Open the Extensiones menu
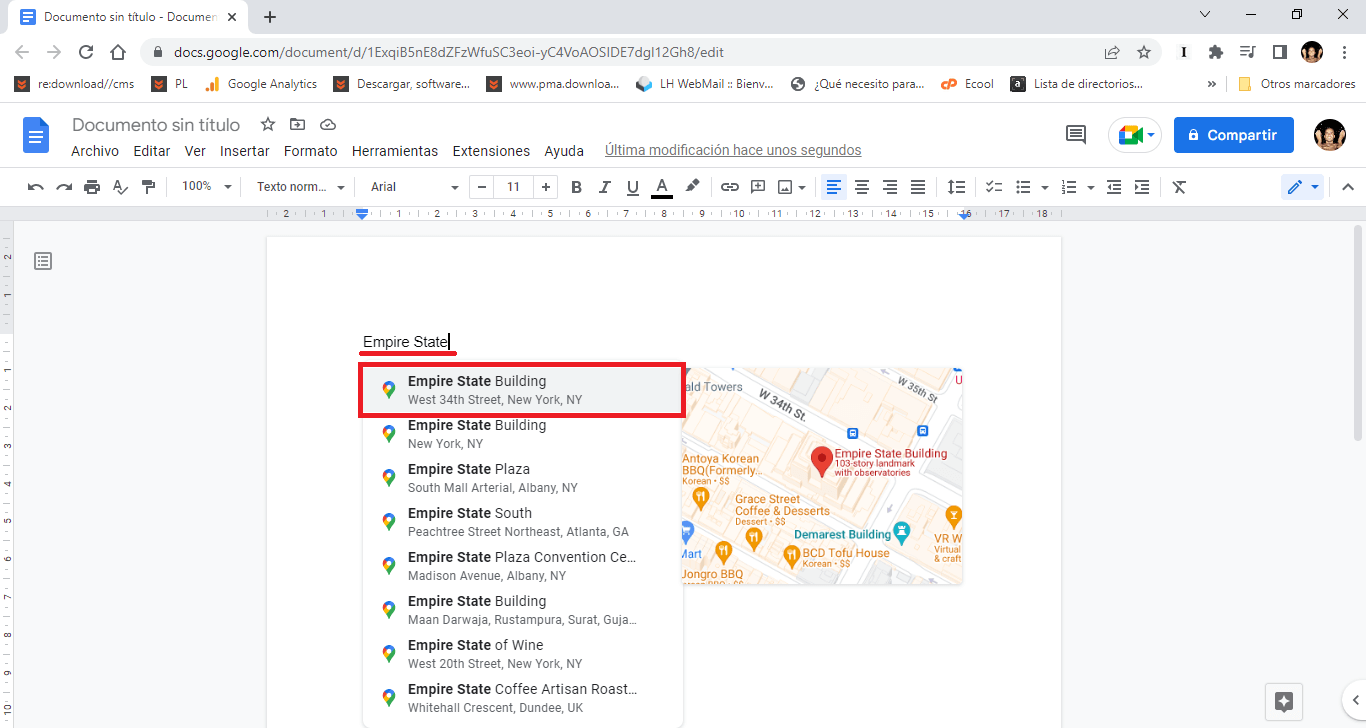1366x728 pixels. (491, 151)
